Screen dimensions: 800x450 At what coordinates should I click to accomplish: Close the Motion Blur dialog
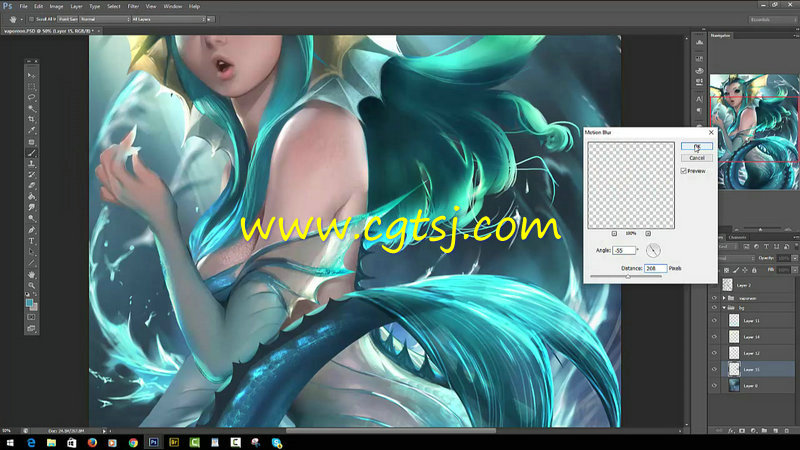(x=711, y=132)
